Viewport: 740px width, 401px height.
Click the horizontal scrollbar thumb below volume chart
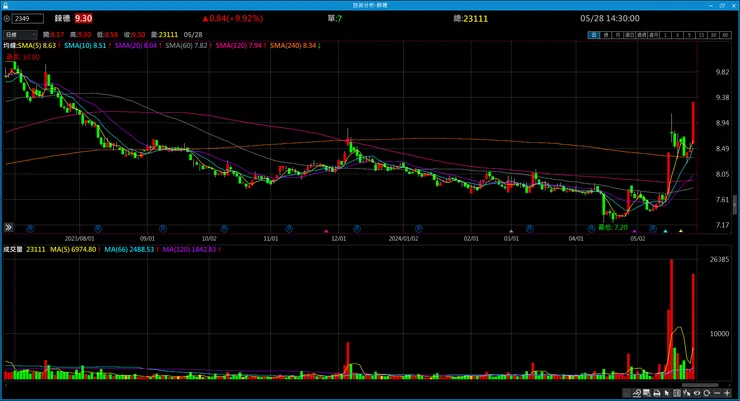pos(699,385)
